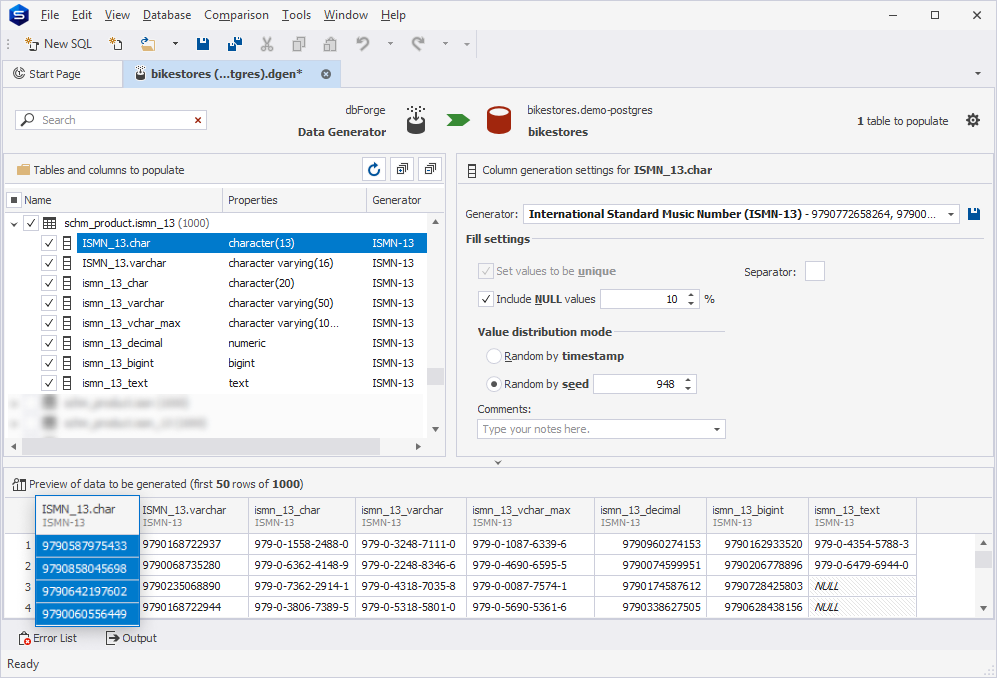Screen dimensions: 997x678
Task: Click the Undo arrow icon
Action: 363,44
